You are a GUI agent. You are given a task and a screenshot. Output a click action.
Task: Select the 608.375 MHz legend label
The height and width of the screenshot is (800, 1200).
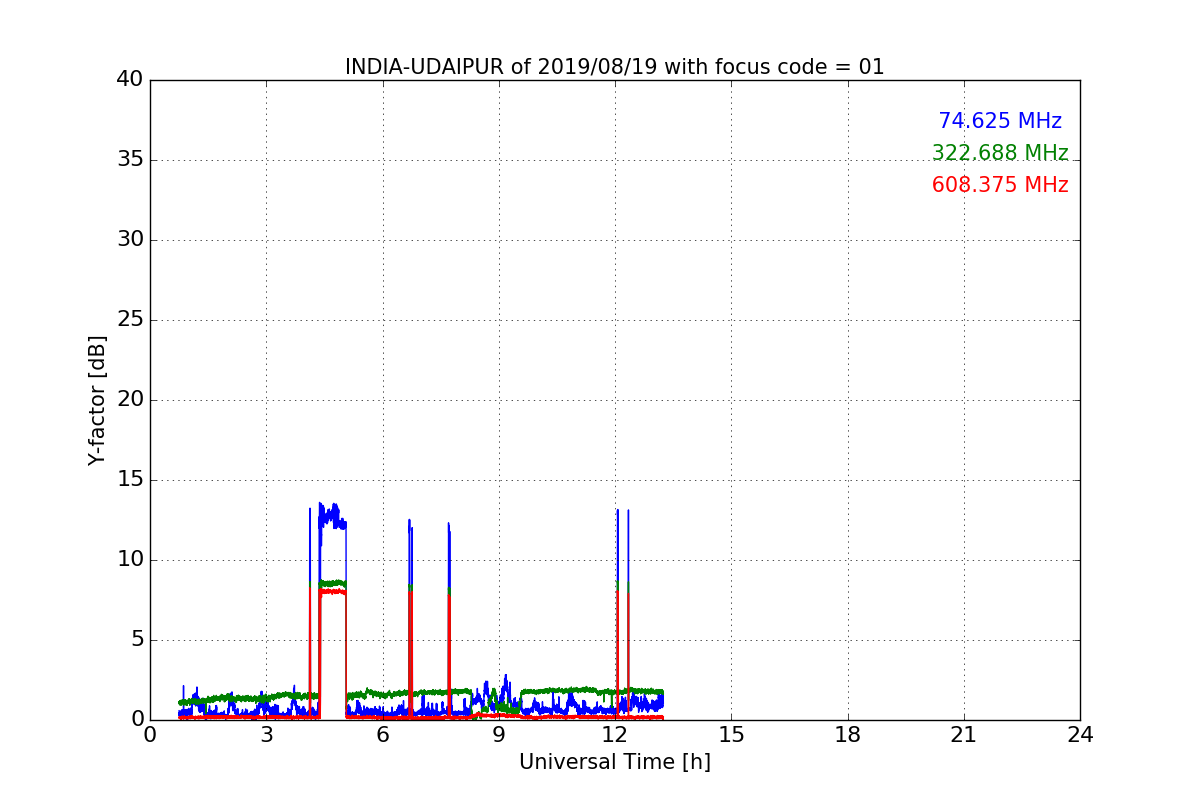(x=1000, y=185)
